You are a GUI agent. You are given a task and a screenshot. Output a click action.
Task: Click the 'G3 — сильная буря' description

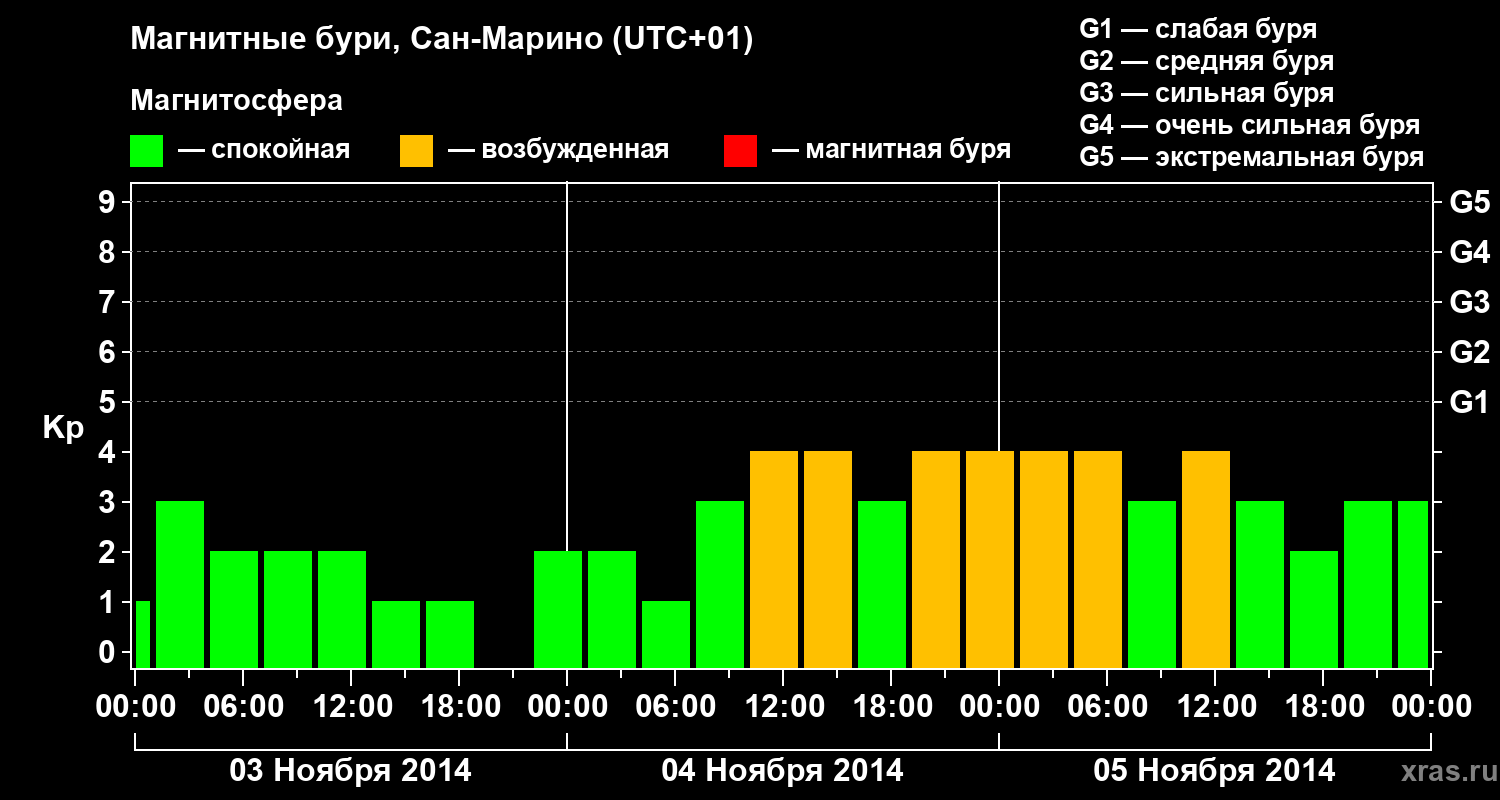point(1206,93)
